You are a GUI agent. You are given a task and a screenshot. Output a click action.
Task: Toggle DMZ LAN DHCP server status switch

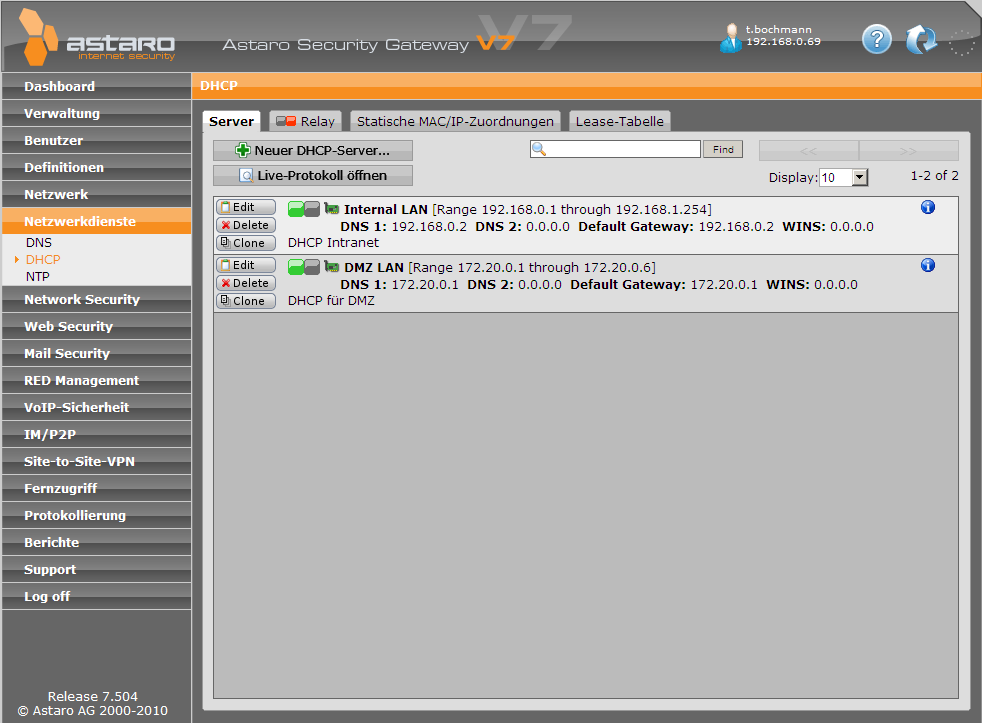click(x=304, y=268)
